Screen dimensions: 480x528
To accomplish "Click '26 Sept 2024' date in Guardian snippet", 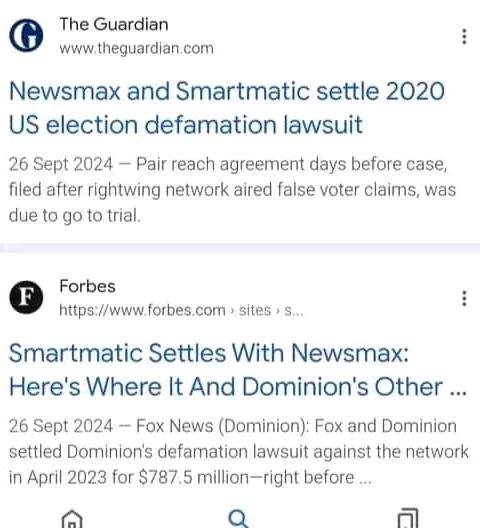I will (61, 164).
